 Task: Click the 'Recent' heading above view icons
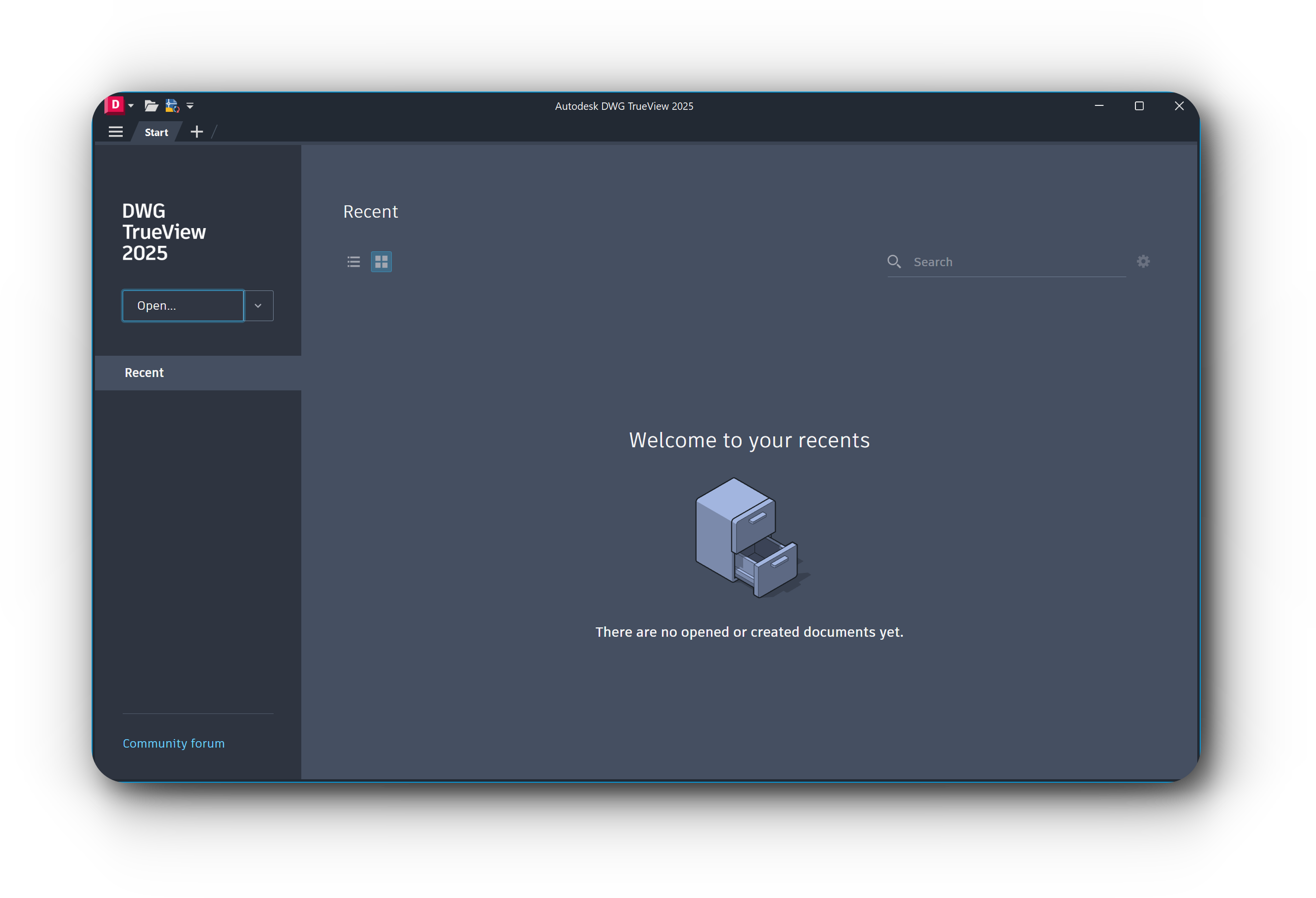coord(371,212)
